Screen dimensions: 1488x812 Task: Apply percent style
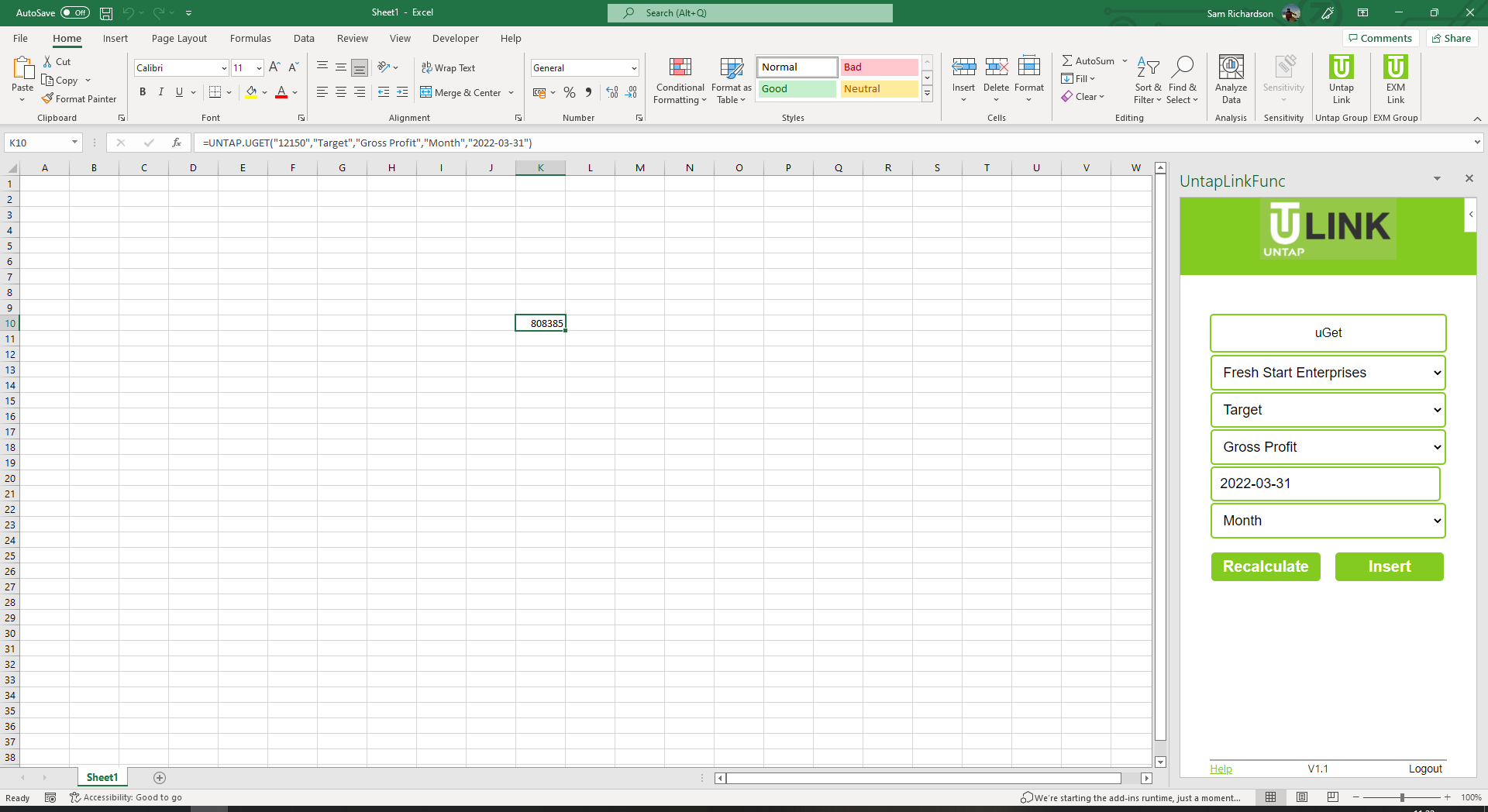tap(570, 92)
